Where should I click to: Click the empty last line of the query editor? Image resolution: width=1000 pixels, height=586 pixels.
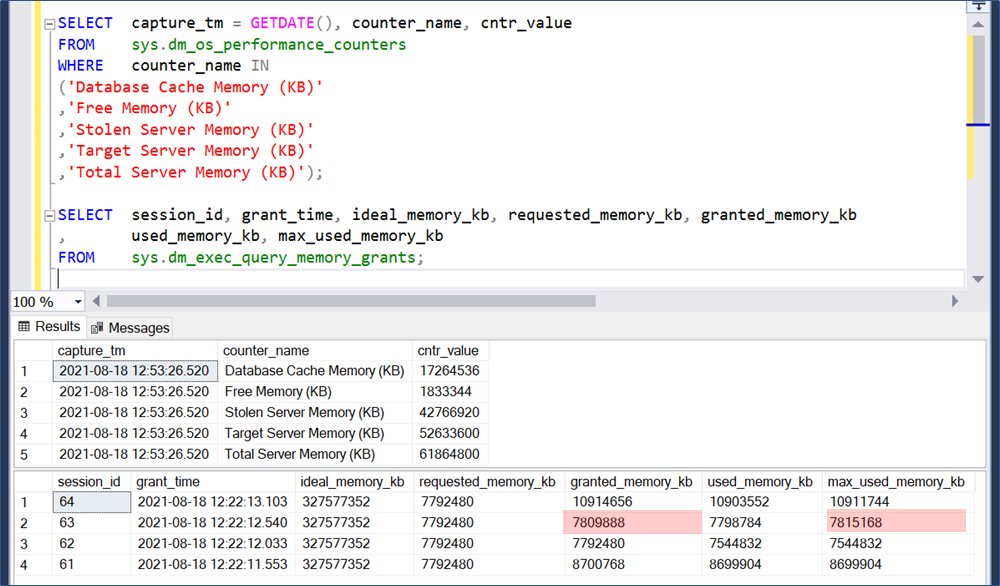pos(510,279)
